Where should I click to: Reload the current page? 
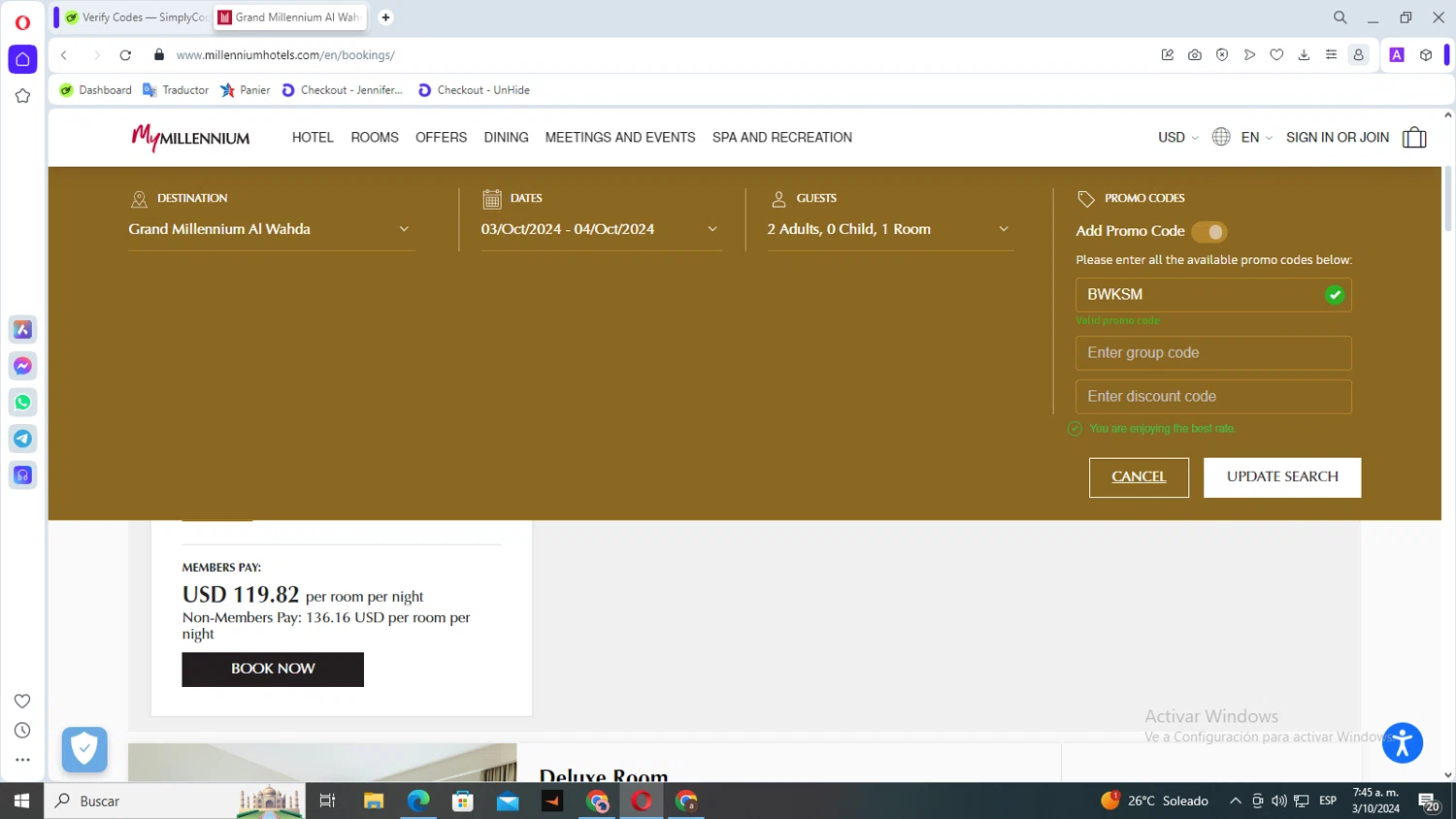(125, 55)
